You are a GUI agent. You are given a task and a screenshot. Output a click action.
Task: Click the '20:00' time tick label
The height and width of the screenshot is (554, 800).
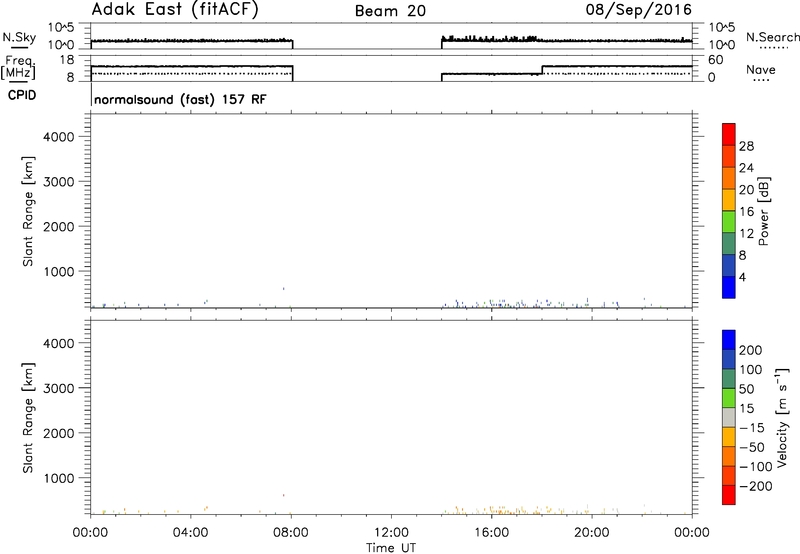591,533
